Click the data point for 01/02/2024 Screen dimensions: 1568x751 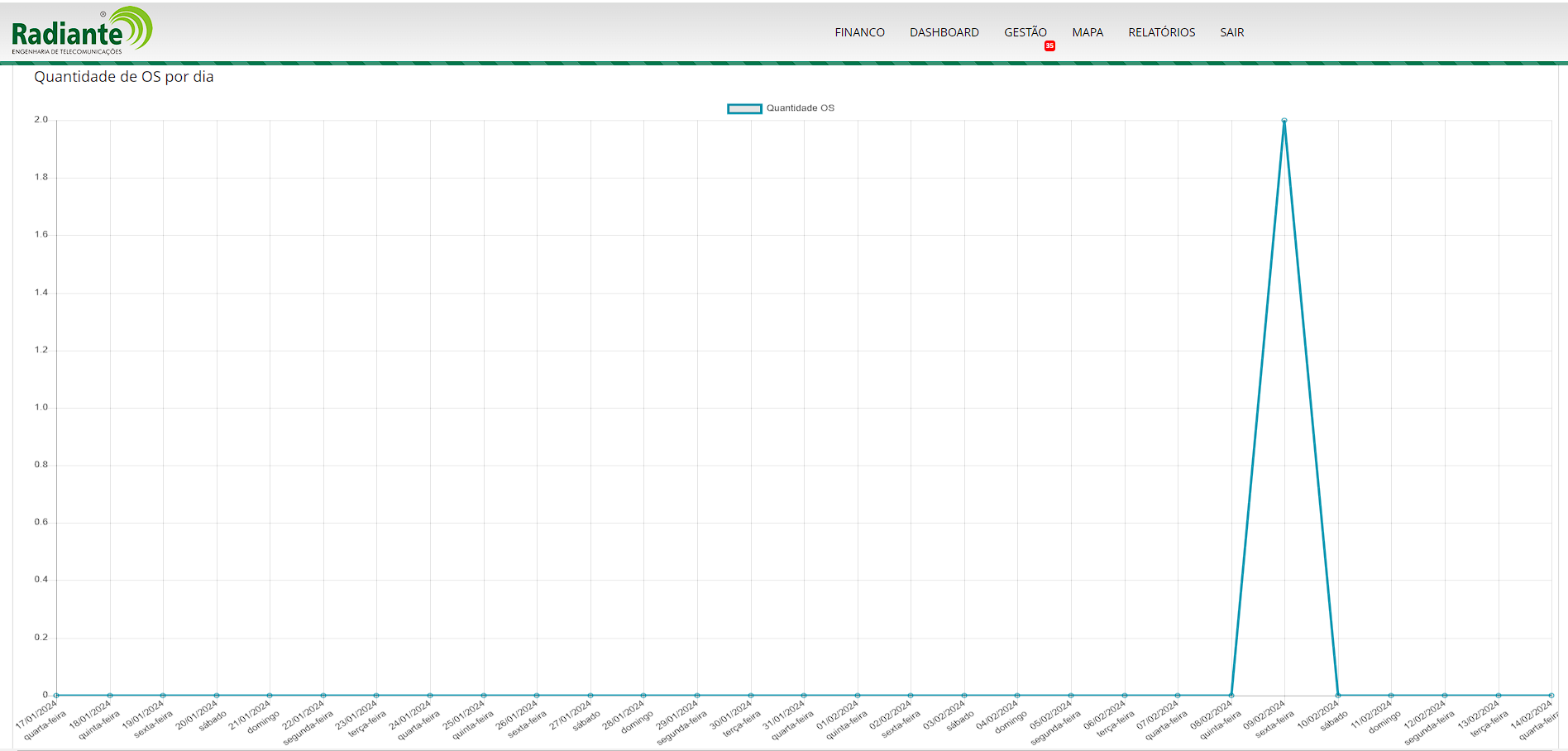858,695
